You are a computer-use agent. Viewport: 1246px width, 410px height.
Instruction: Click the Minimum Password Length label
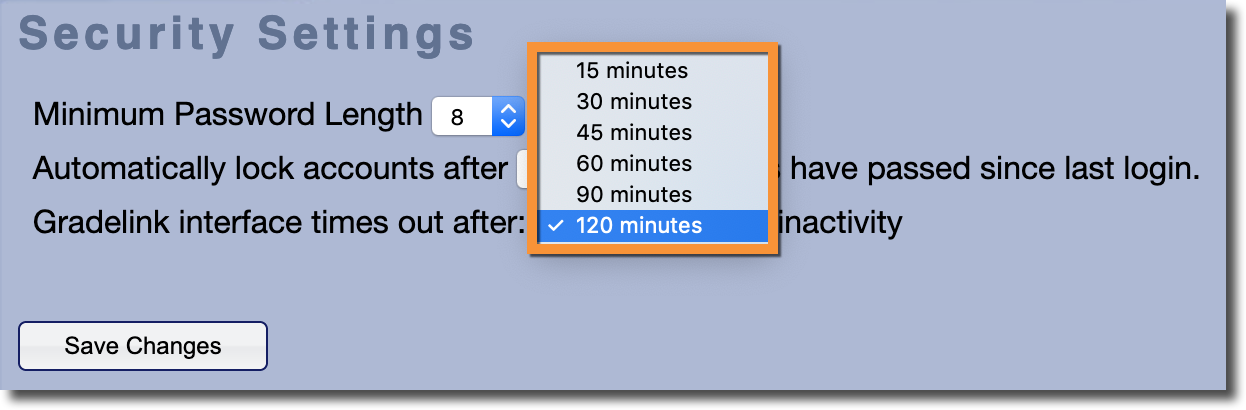tap(228, 116)
